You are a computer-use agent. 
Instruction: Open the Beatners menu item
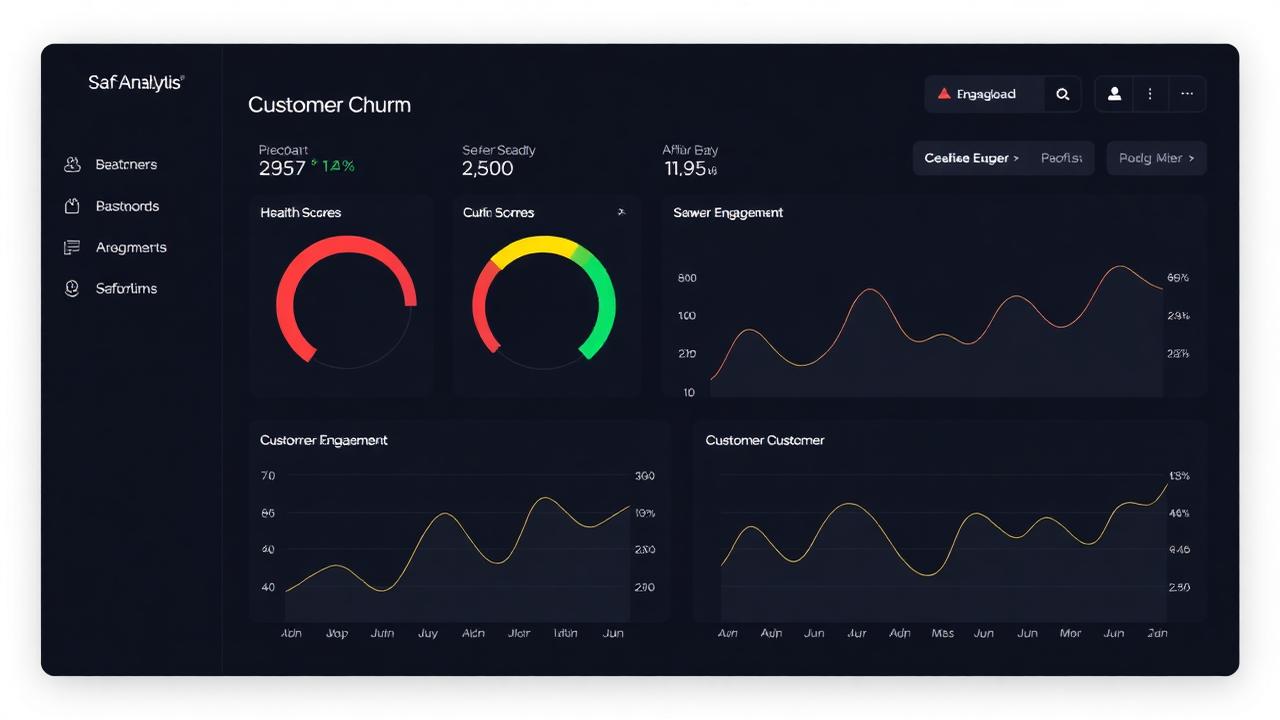point(126,164)
